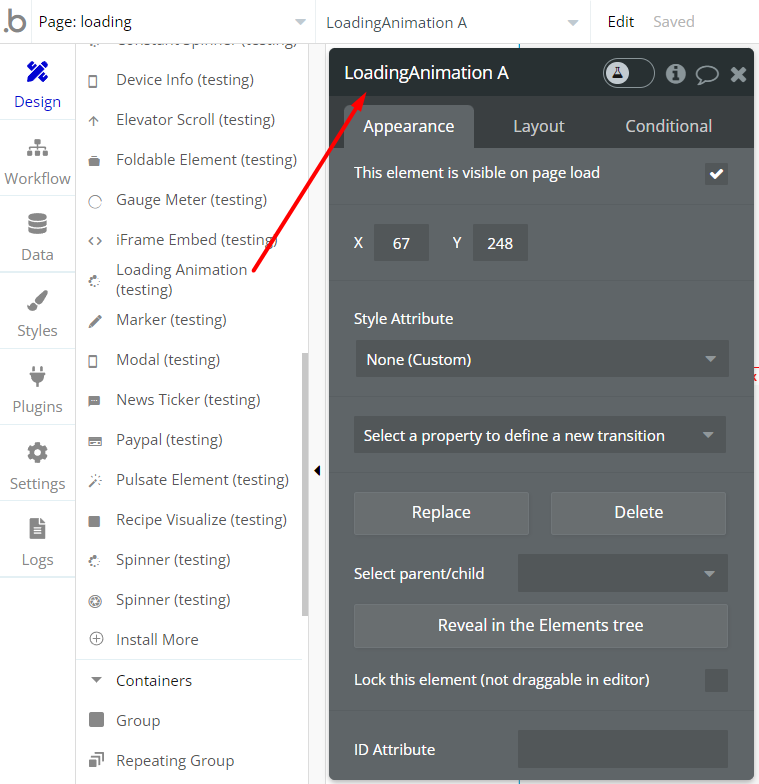
Task: Check Lock this element checkbox
Action: (716, 680)
